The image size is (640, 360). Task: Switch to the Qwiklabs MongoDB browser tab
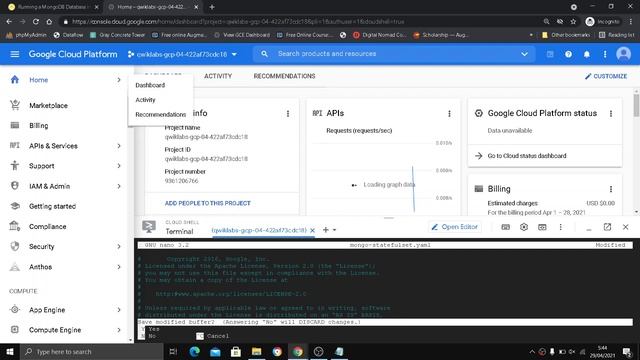click(x=53, y=7)
